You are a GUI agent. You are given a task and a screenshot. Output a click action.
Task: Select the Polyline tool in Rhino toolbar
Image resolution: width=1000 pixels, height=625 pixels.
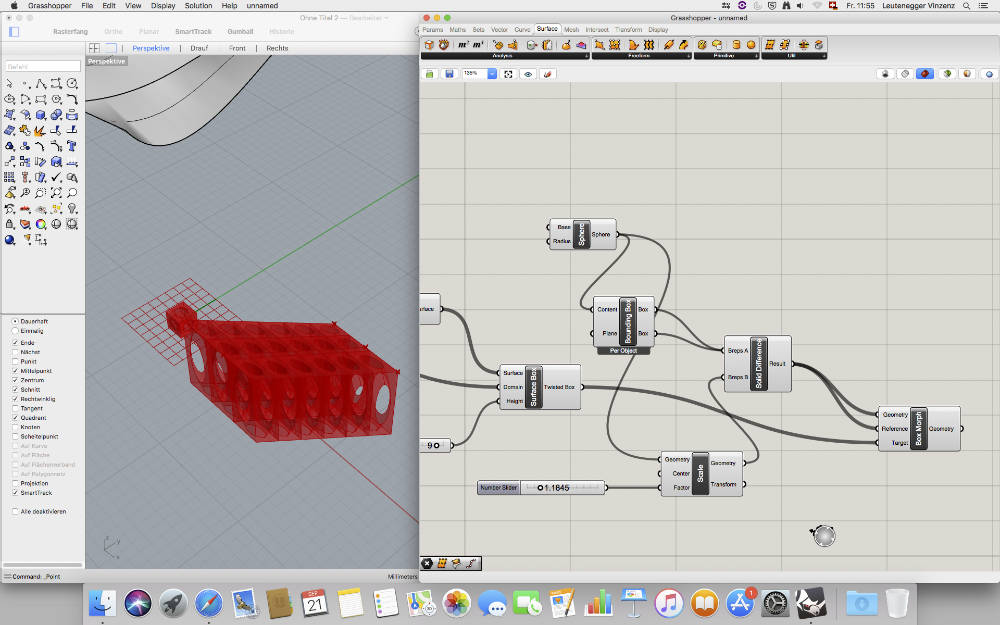(x=41, y=84)
